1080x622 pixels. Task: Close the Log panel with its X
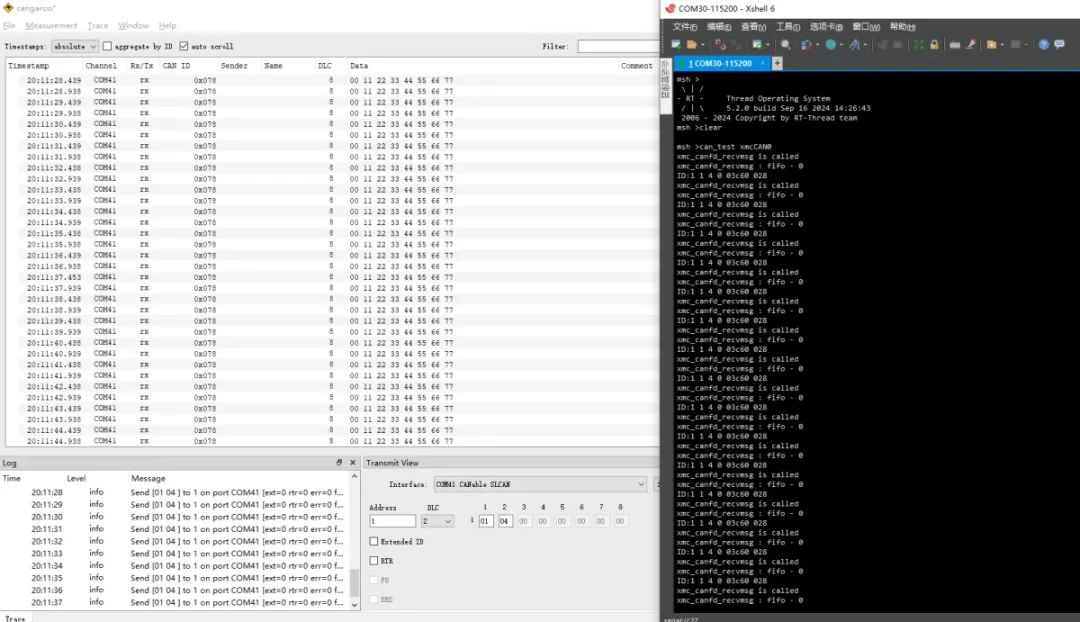tap(353, 463)
